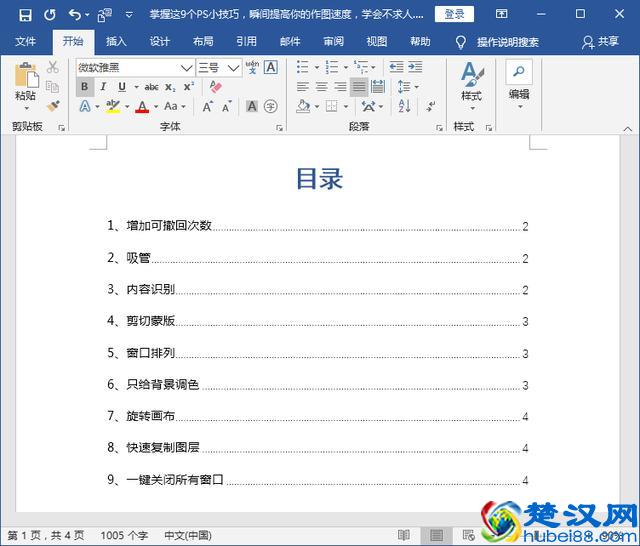Screen dimensions: 640x546
Task: Click the Shrink Font icon
Action: pyautogui.click(x=227, y=107)
